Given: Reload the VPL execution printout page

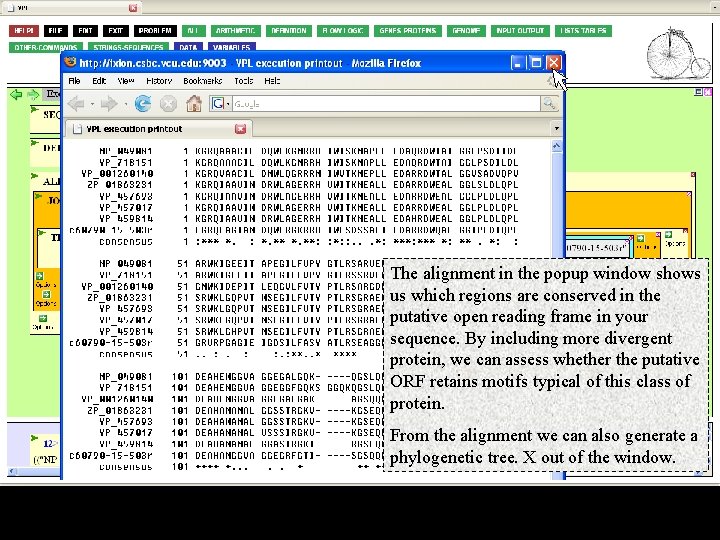Looking at the screenshot, I should (143, 104).
